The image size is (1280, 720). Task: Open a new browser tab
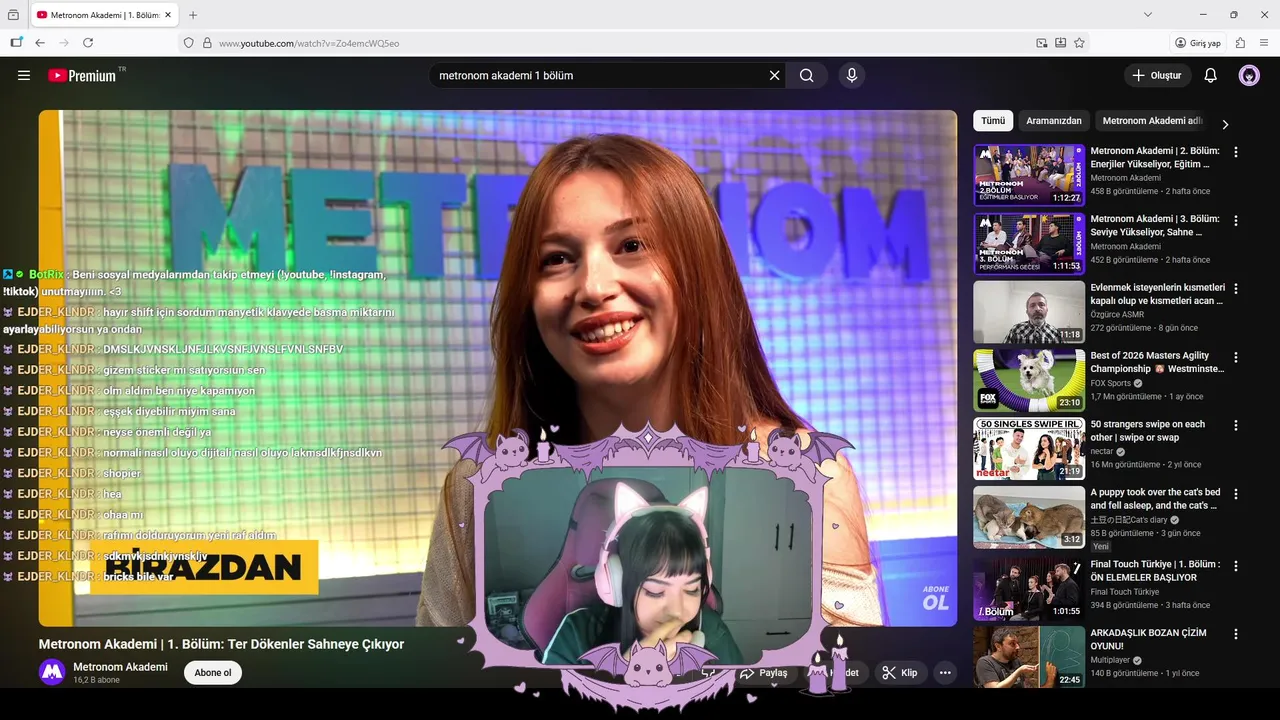click(193, 15)
